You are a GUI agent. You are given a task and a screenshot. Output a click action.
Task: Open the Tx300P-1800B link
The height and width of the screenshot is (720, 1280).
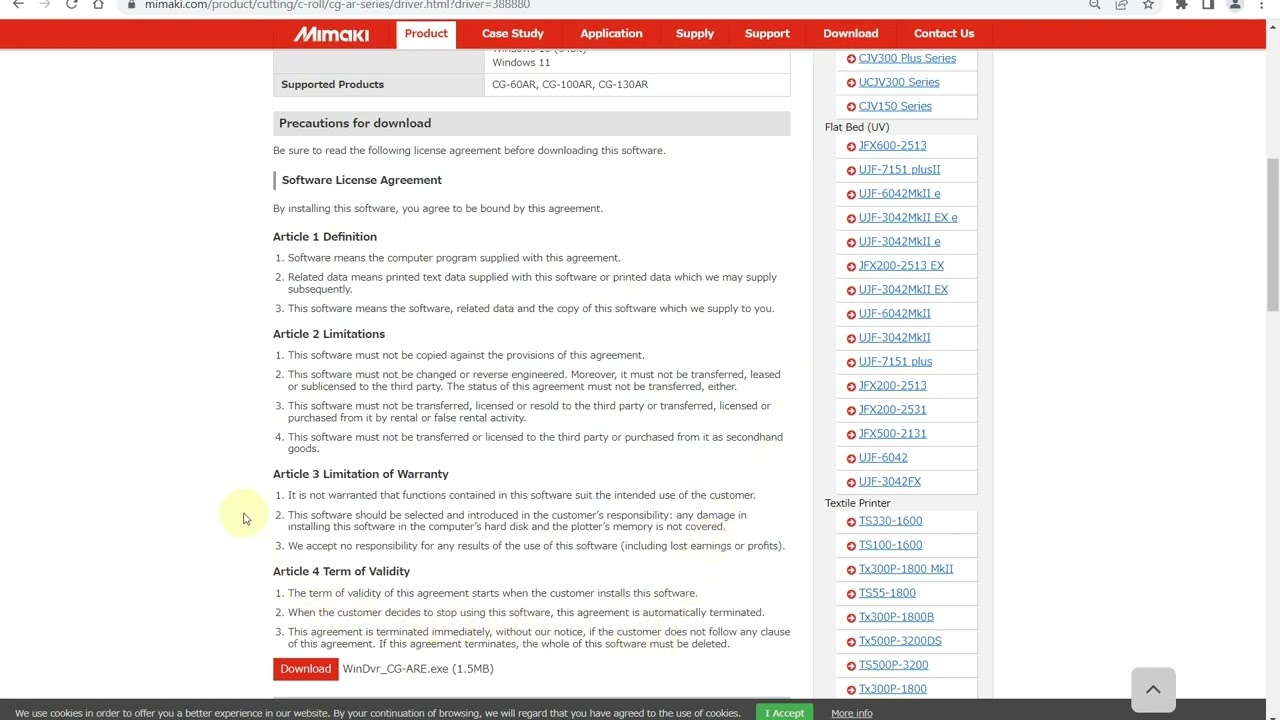coord(896,617)
